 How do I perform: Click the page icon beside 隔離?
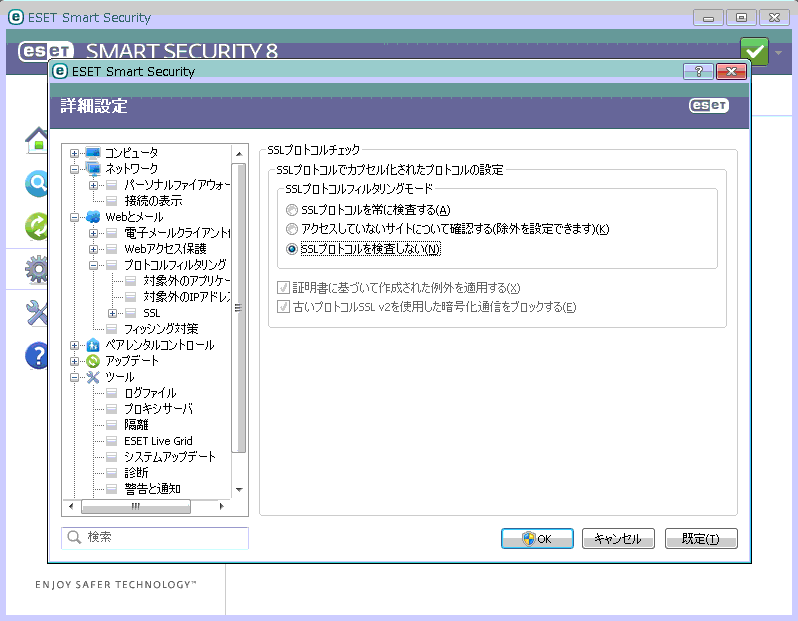click(111, 425)
